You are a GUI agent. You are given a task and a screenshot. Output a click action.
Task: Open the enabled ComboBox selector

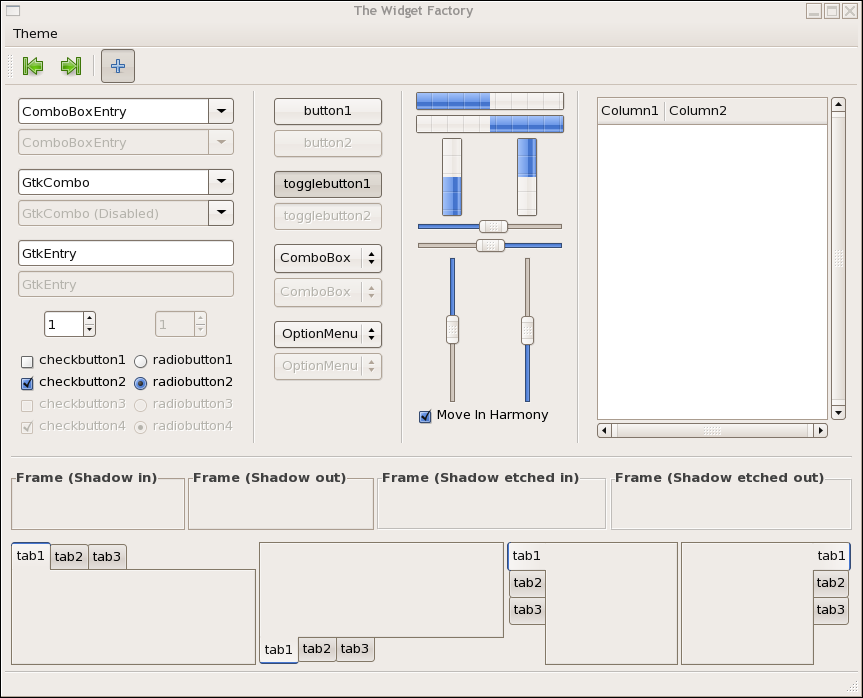tap(328, 258)
